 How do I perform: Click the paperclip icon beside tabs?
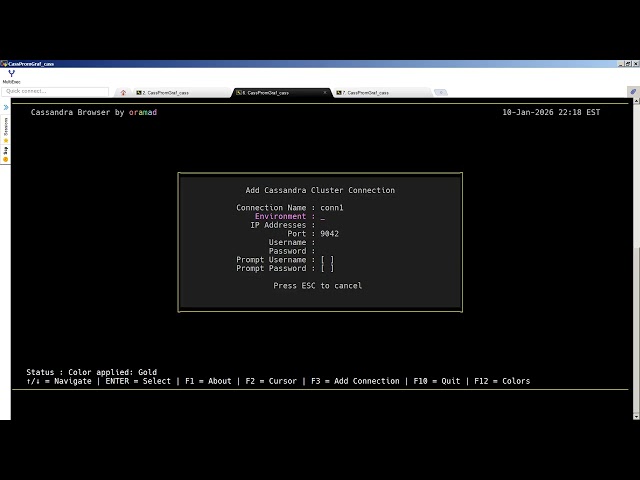pos(633,92)
